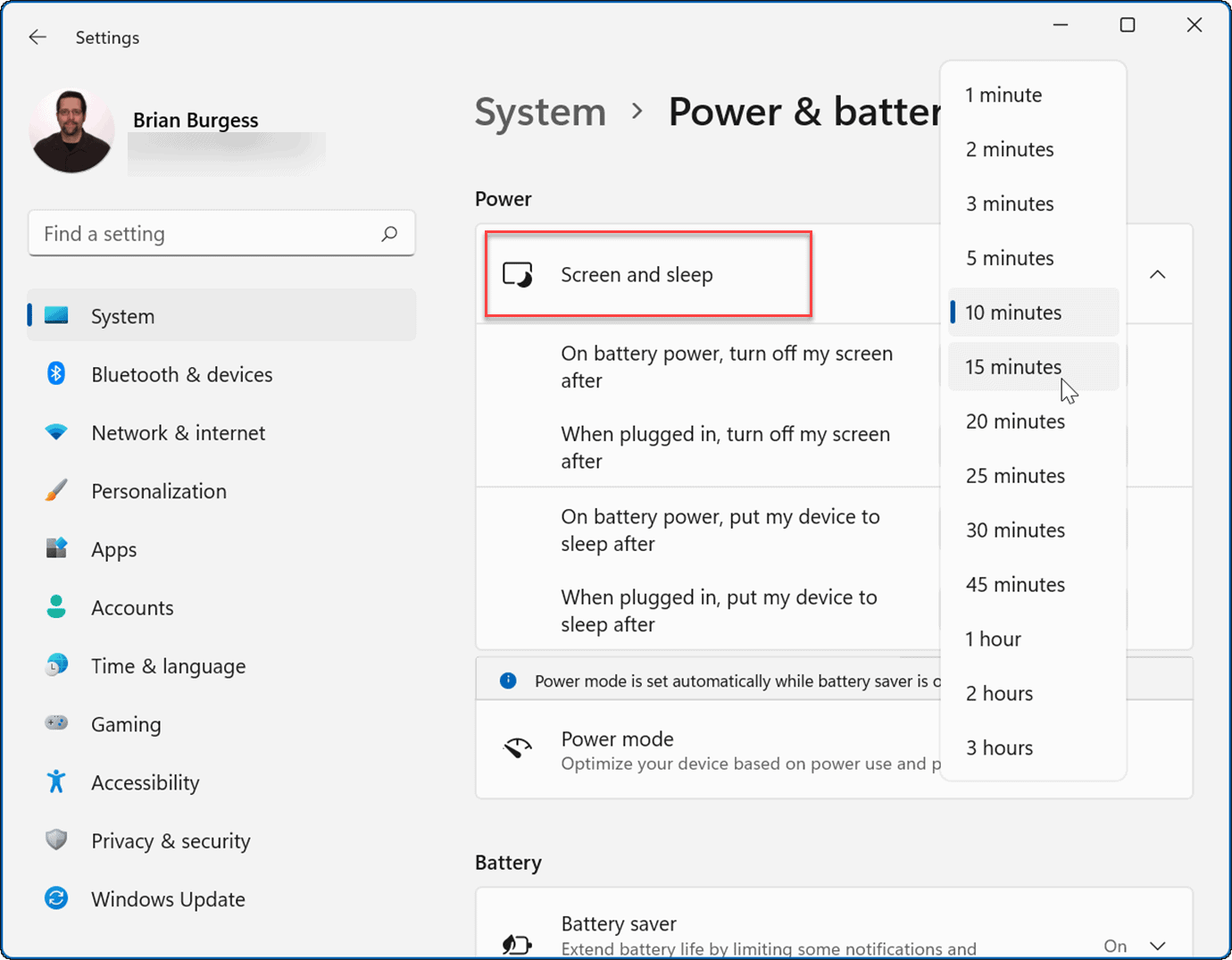Select "15 minutes" from the timeout dropdown
Viewport: 1232px width, 960px height.
point(1013,366)
